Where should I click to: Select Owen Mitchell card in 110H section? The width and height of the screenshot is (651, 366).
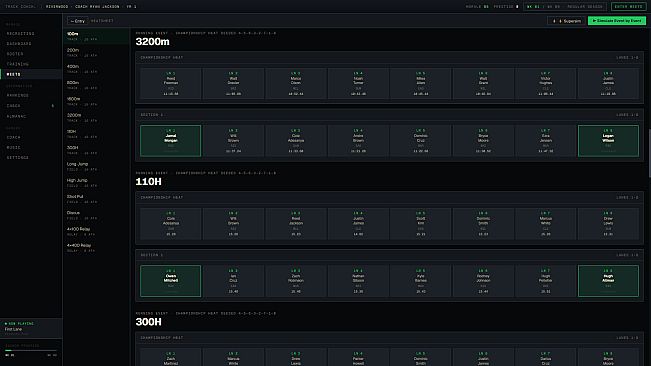pos(171,281)
